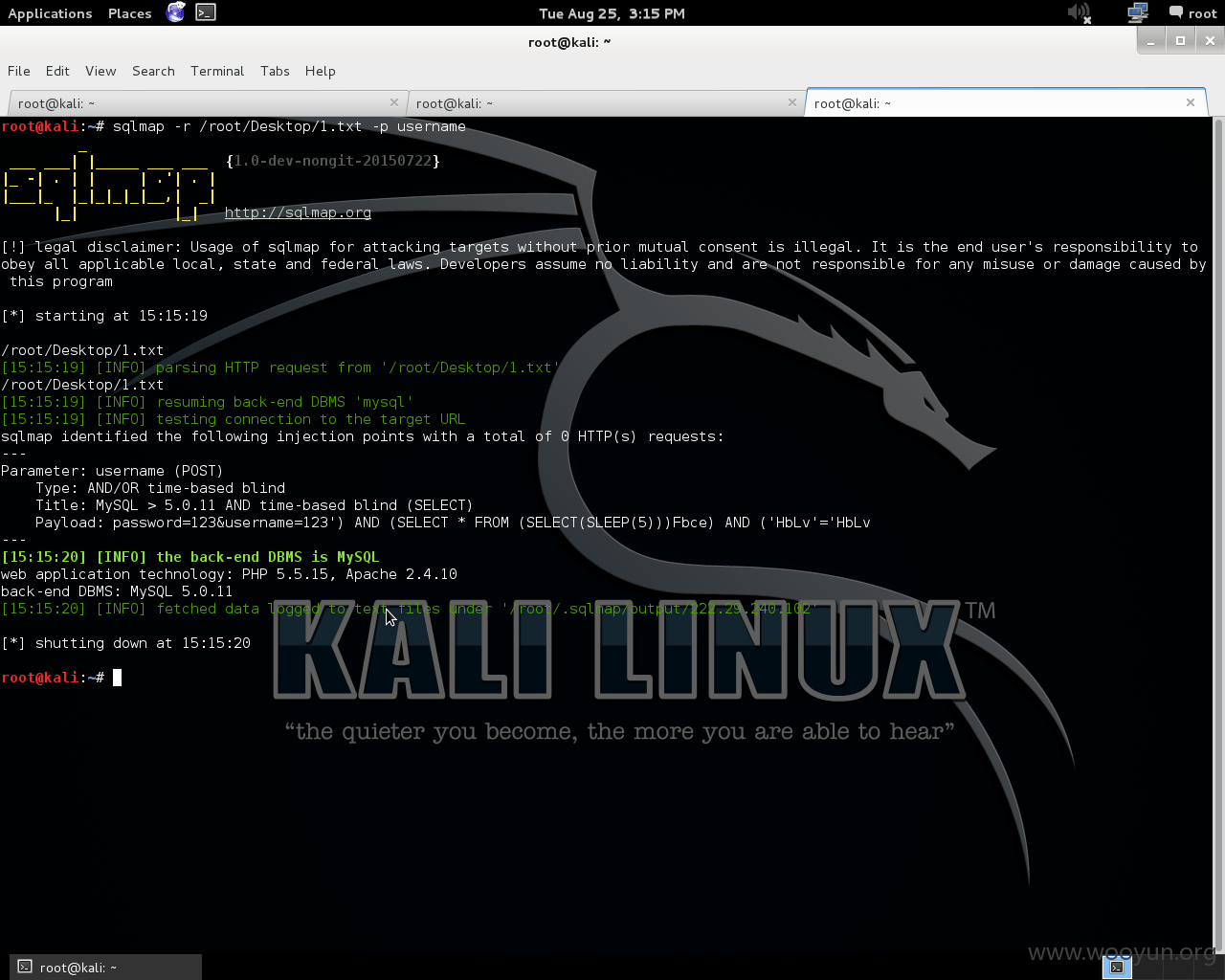Close the terminal window
The image size is (1225, 980).
pyautogui.click(x=1210, y=41)
